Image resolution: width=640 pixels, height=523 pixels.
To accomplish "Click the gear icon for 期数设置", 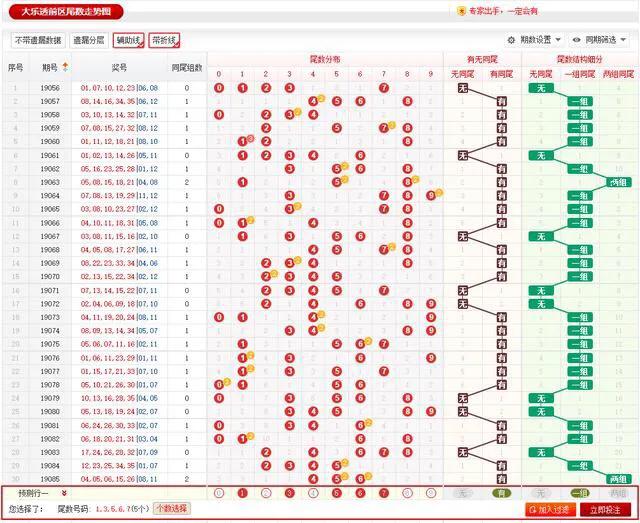I will 511,40.
